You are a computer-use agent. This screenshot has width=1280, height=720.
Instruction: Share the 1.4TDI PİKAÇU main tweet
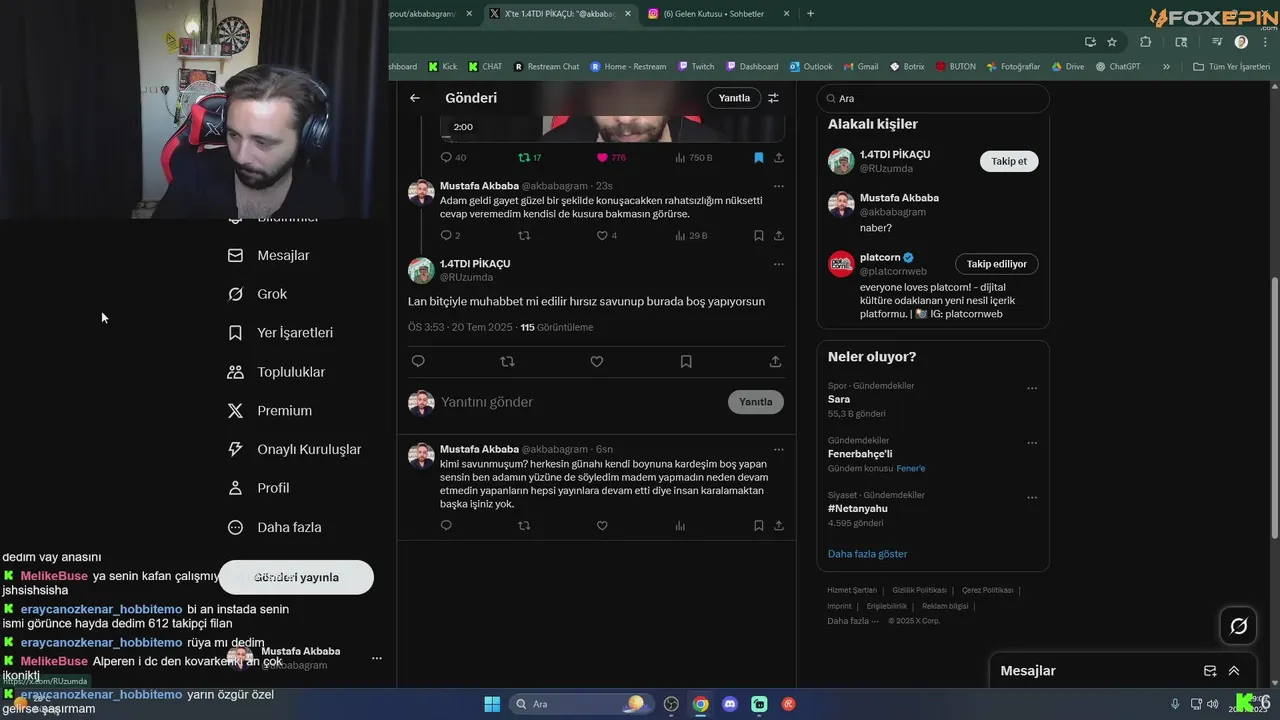coord(775,361)
